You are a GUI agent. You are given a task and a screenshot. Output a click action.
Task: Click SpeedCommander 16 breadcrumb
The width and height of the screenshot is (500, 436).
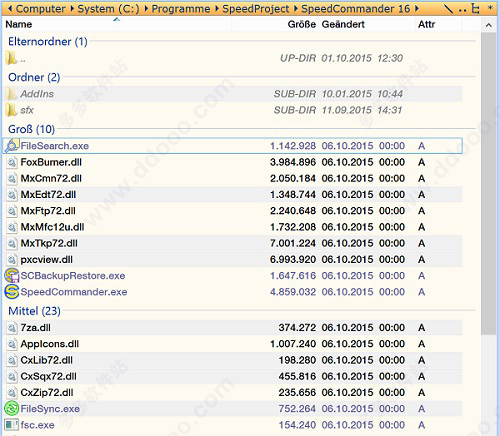click(355, 8)
